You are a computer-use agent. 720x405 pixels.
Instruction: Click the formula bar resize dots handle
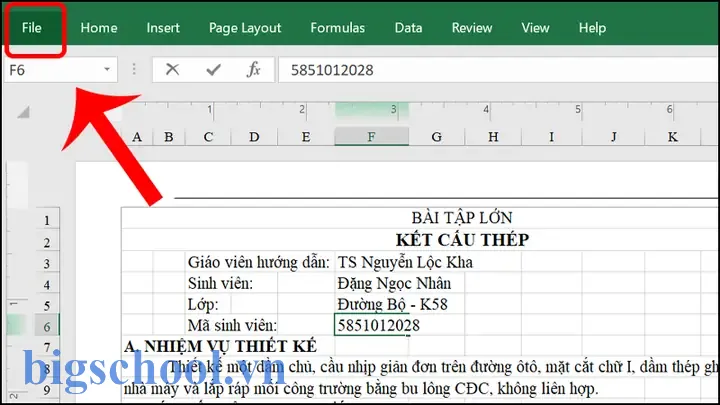point(134,70)
